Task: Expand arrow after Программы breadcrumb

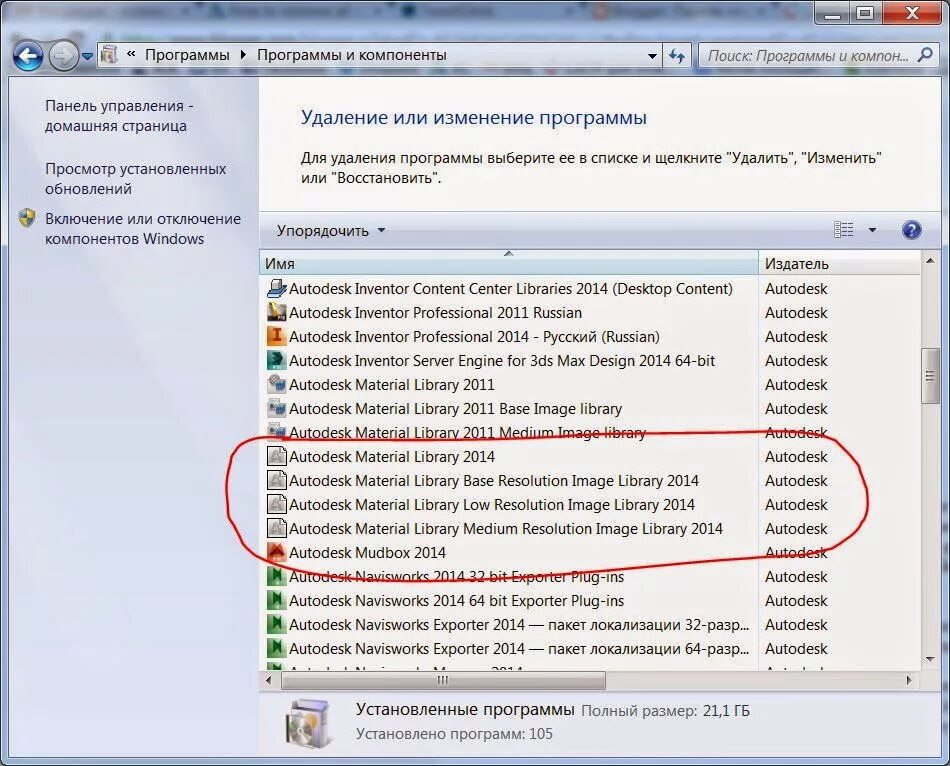Action: pyautogui.click(x=243, y=55)
